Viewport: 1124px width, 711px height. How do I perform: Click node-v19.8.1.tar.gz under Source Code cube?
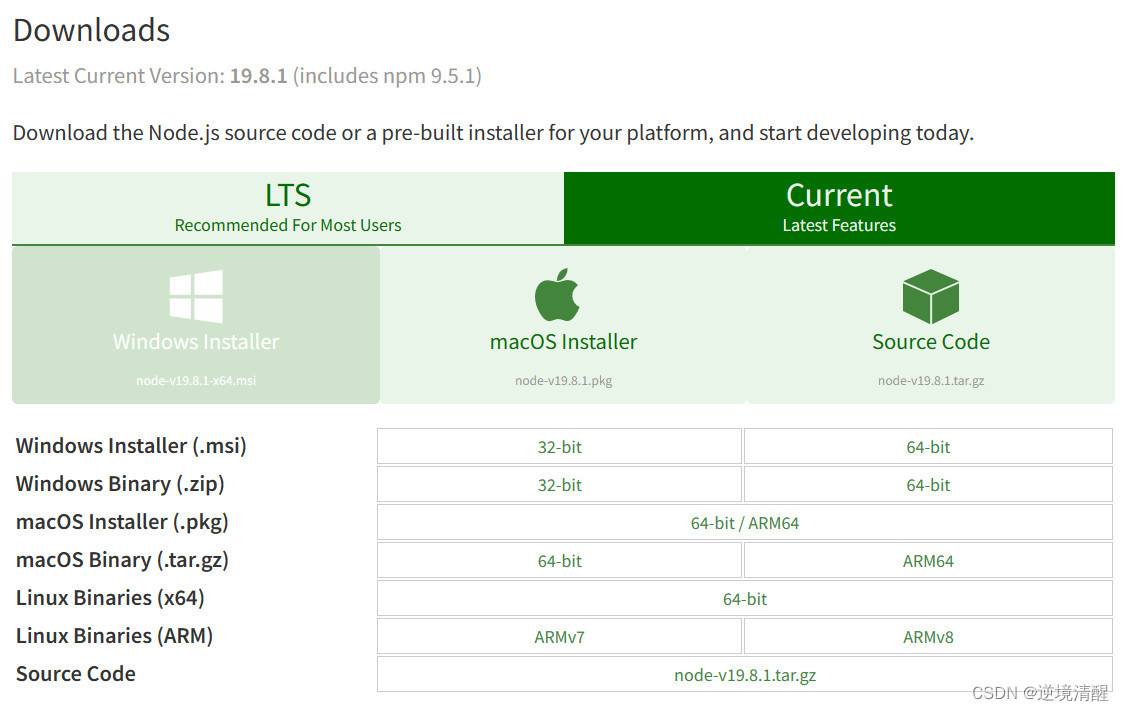[930, 381]
